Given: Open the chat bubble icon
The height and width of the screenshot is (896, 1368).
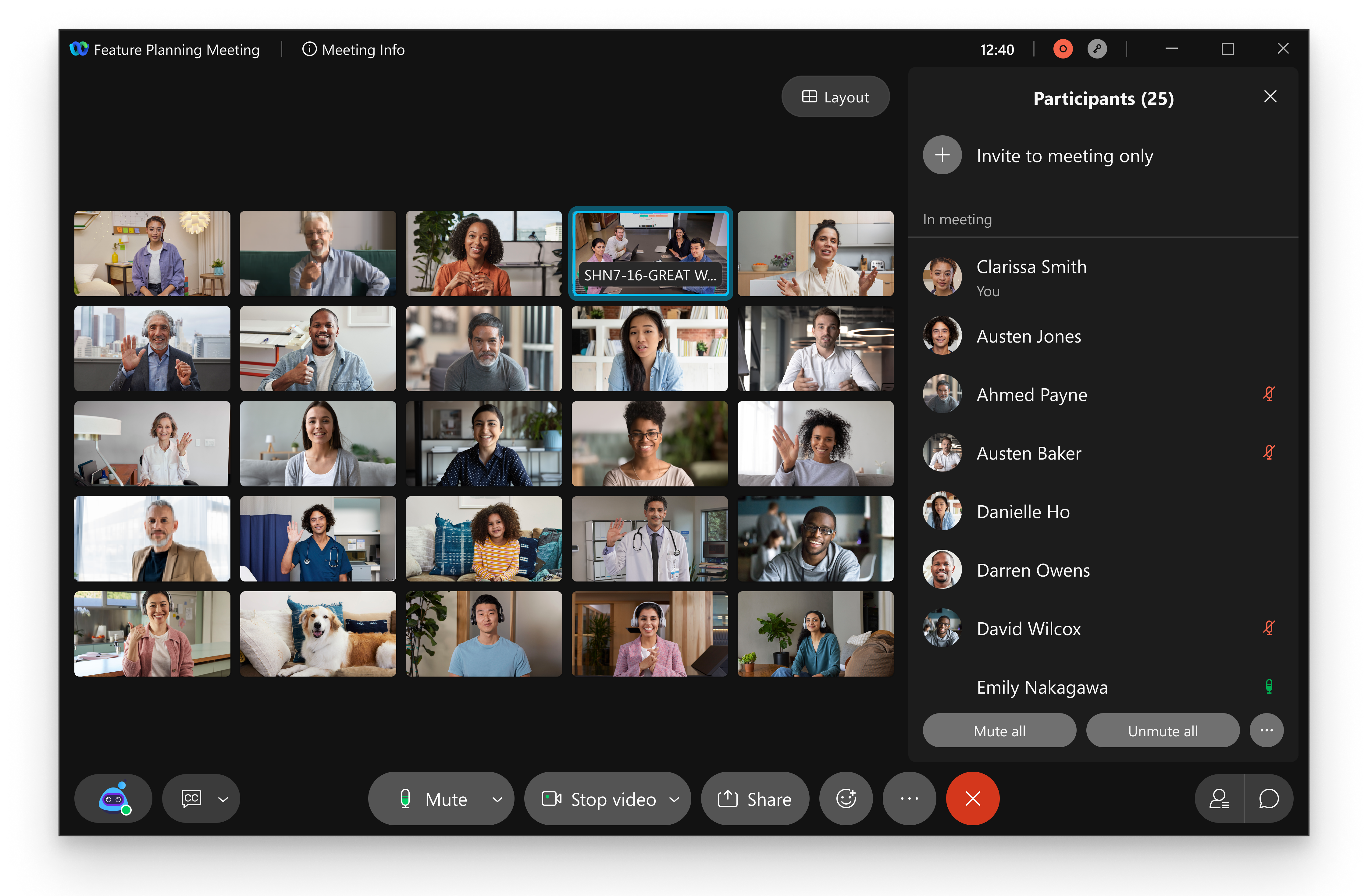Looking at the screenshot, I should coord(1269,799).
